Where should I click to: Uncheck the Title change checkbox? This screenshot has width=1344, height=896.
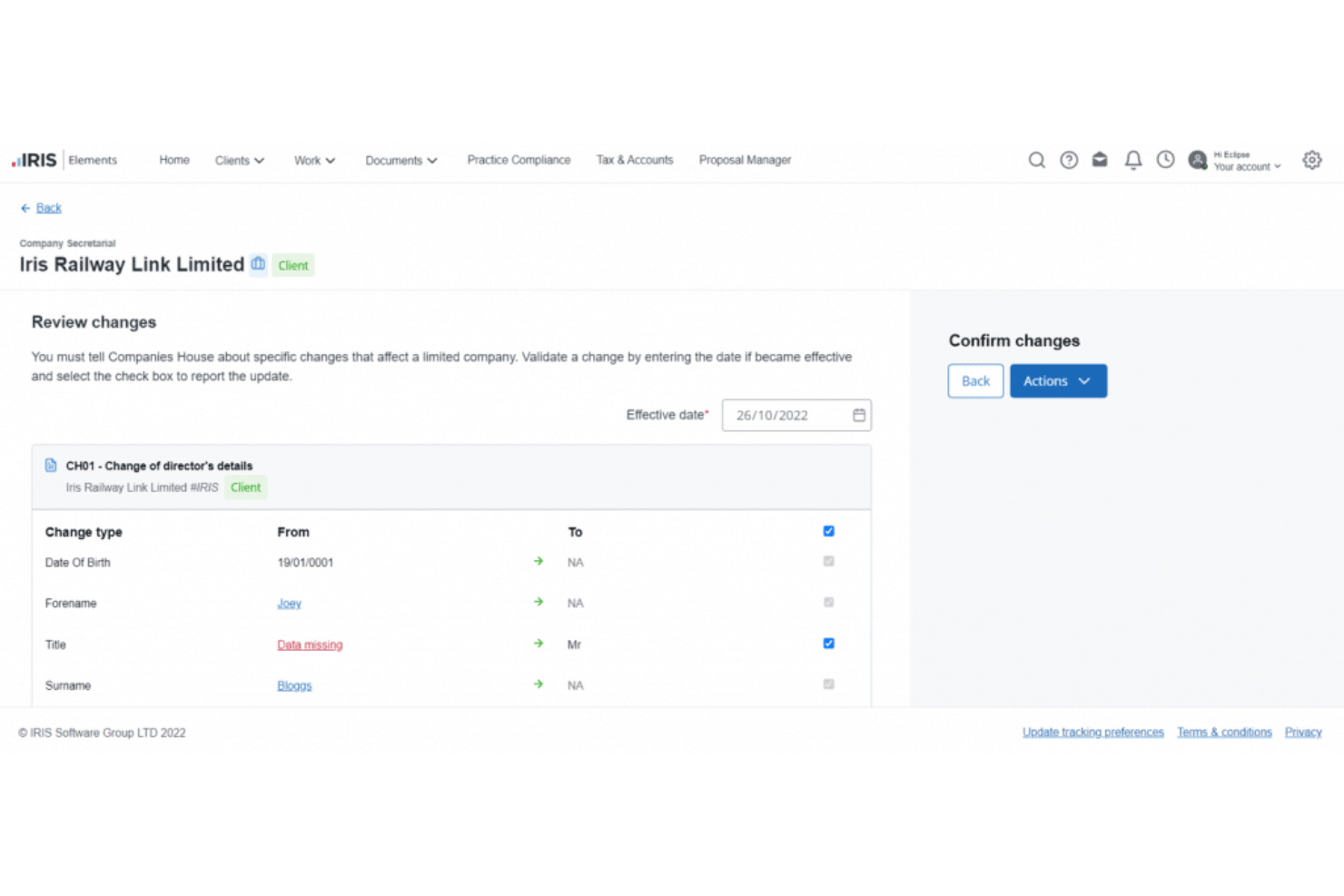(827, 643)
